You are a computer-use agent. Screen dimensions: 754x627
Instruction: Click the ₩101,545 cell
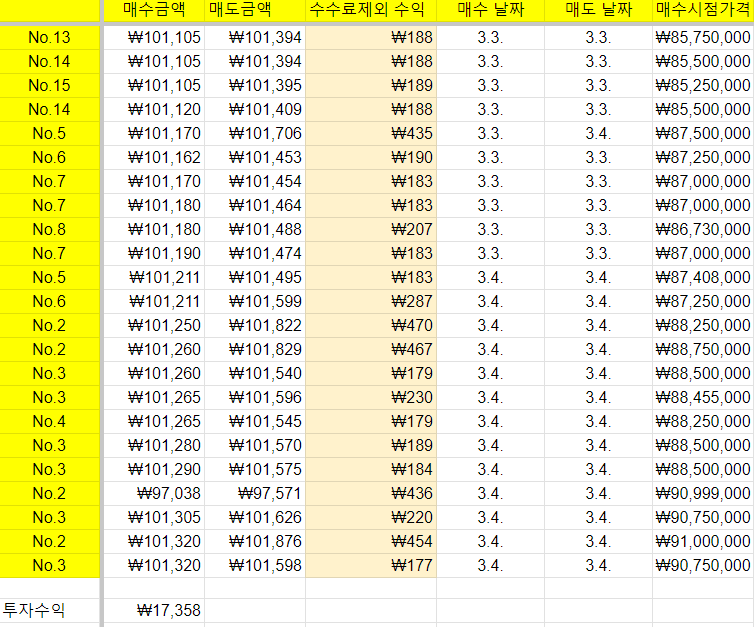pos(255,421)
